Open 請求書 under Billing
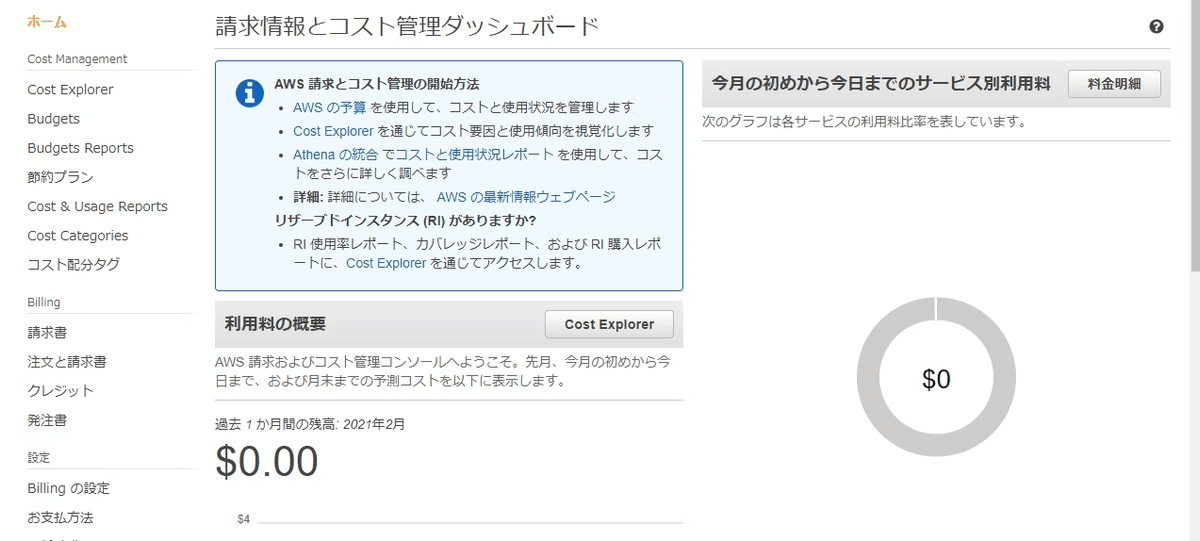Image resolution: width=1200 pixels, height=541 pixels. click(x=47, y=332)
